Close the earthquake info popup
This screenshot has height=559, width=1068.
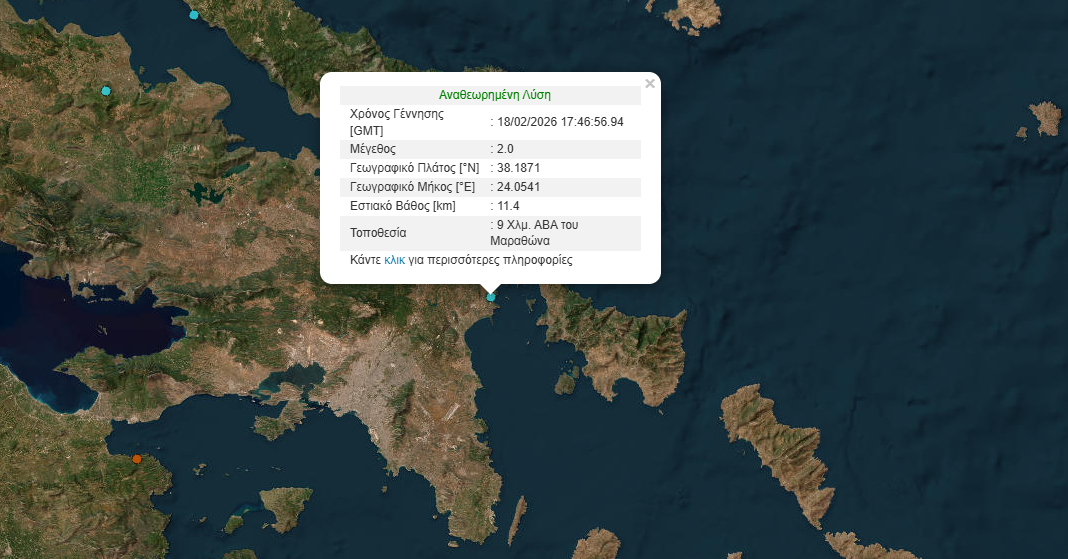pos(650,84)
